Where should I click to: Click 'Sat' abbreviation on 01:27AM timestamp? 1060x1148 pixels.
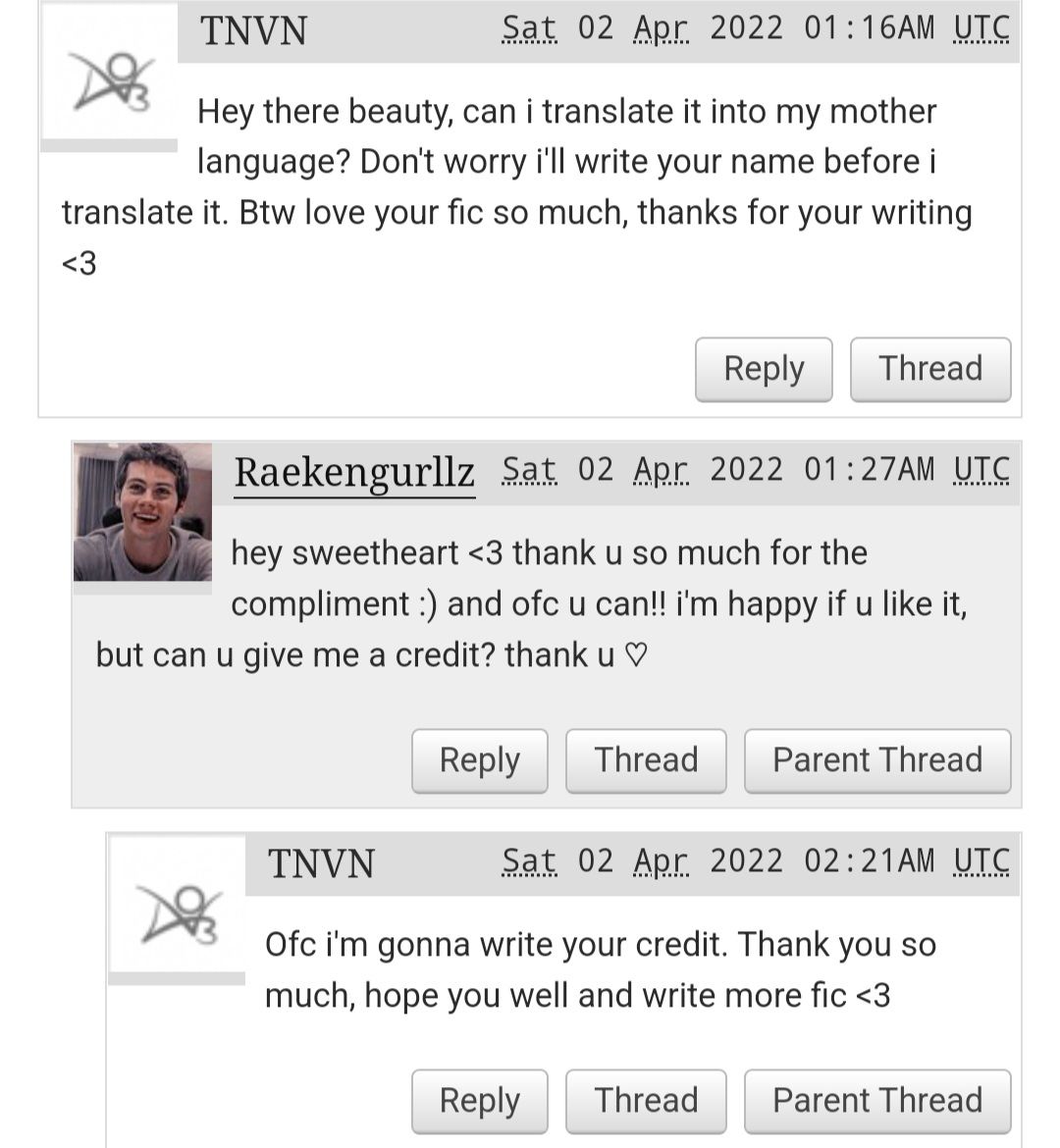tap(529, 470)
